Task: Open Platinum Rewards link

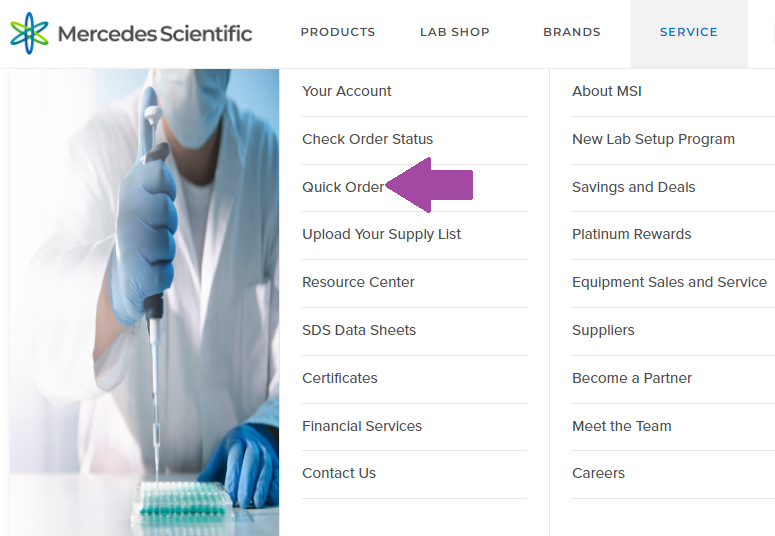Action: pyautogui.click(x=632, y=234)
